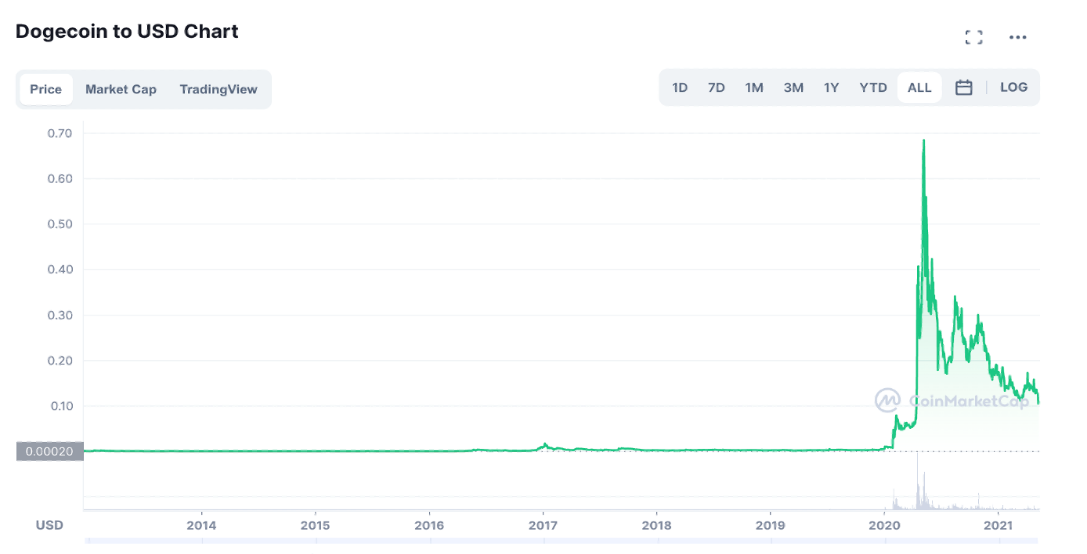
Task: Select the 1D time range
Action: (x=679, y=87)
